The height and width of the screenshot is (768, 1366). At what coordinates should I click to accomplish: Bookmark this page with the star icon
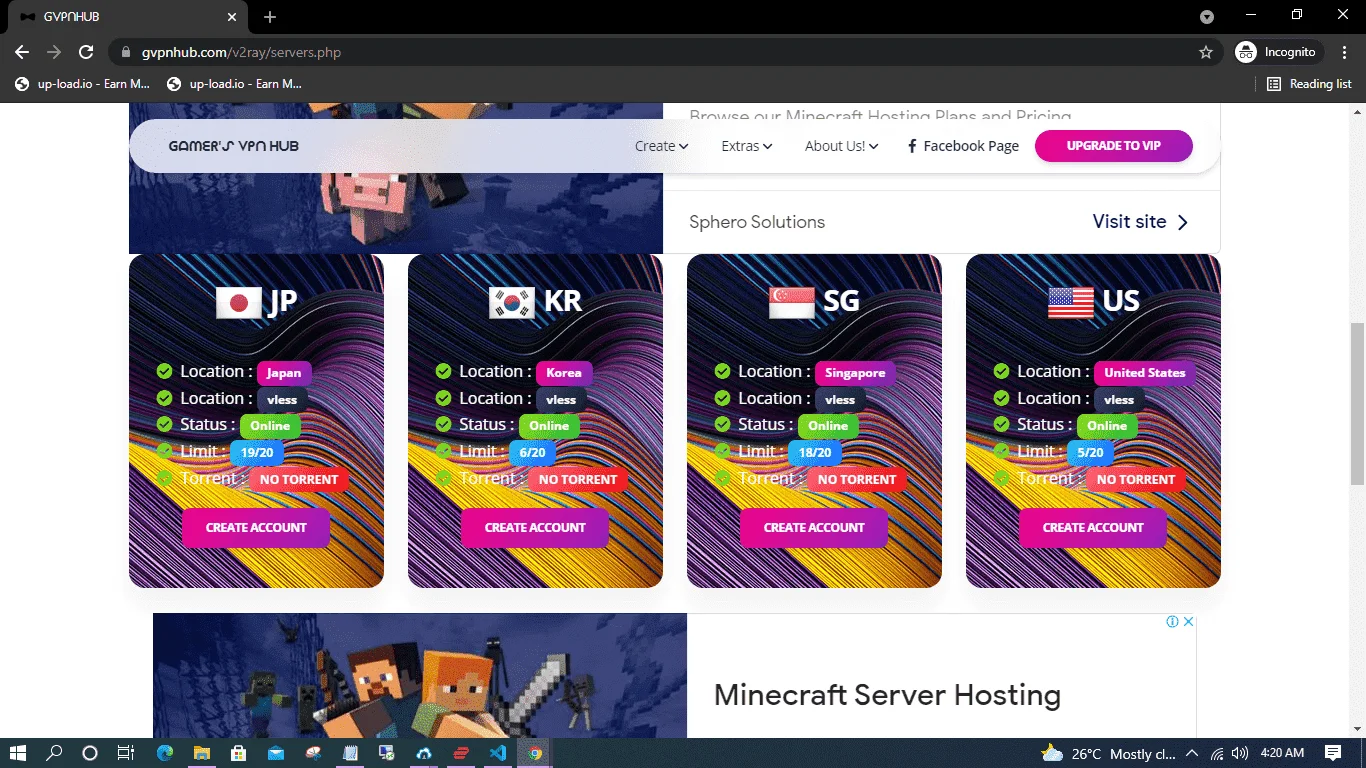pyautogui.click(x=1206, y=52)
